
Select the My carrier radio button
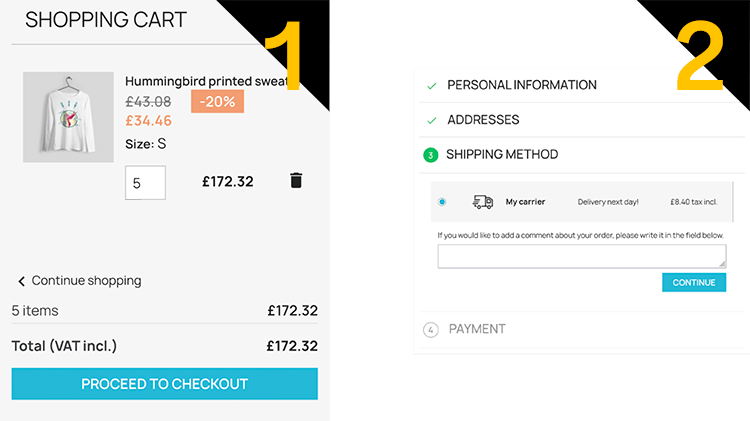coord(442,202)
